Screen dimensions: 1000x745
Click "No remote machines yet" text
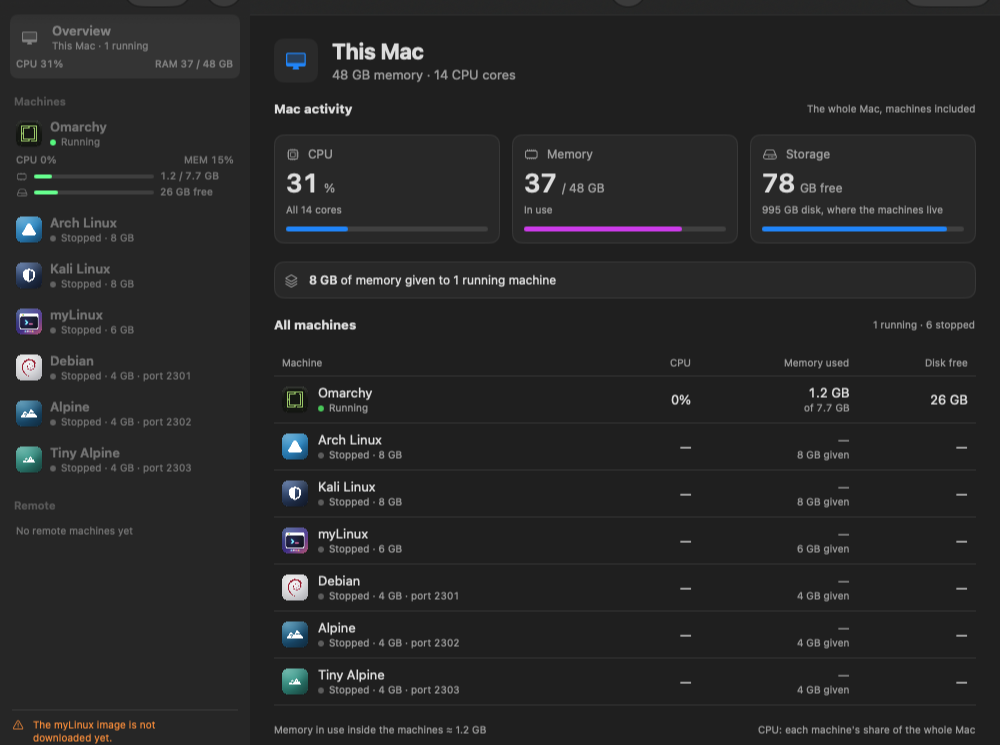tap(74, 531)
